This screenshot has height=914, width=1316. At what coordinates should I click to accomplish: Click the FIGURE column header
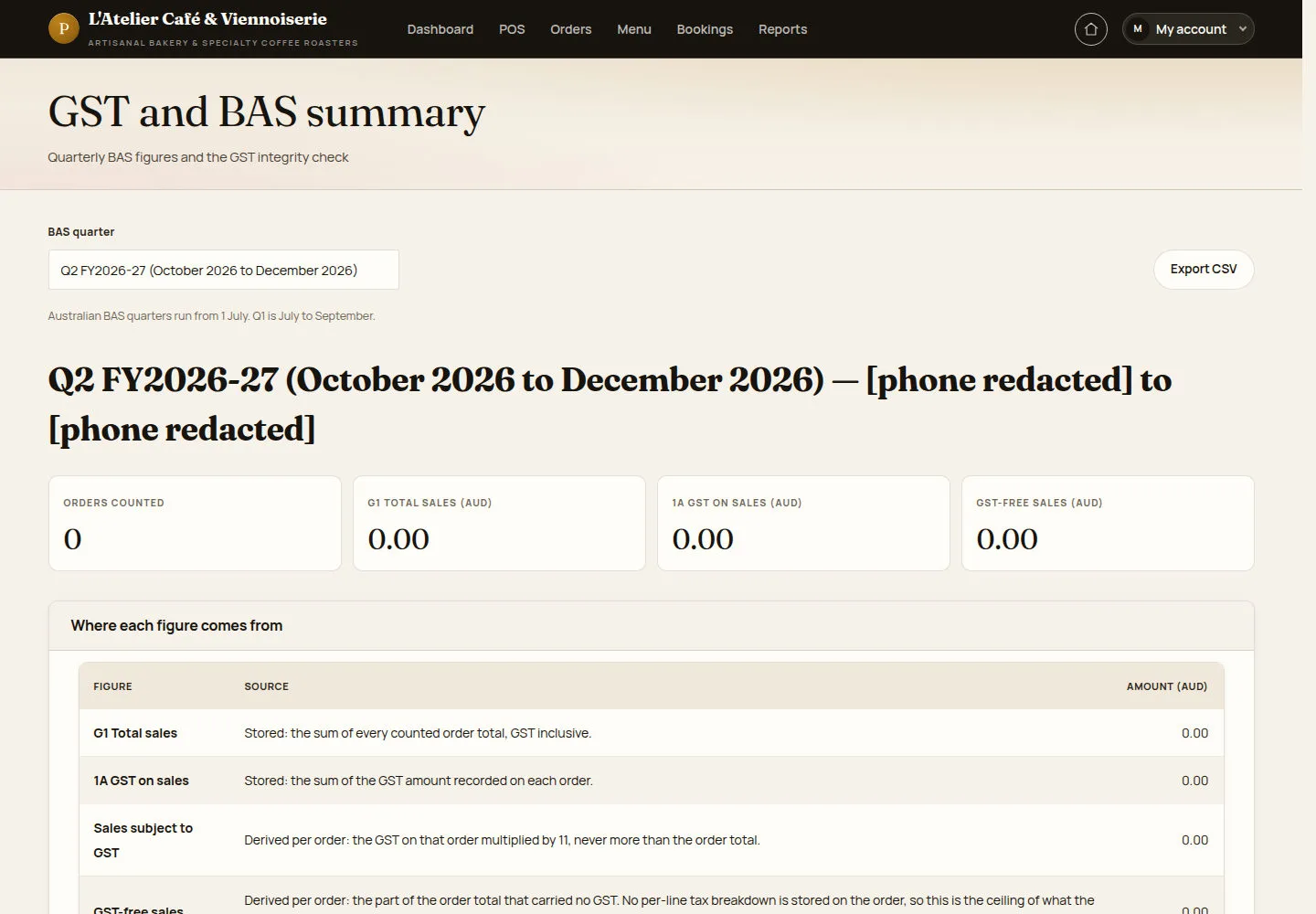click(112, 686)
